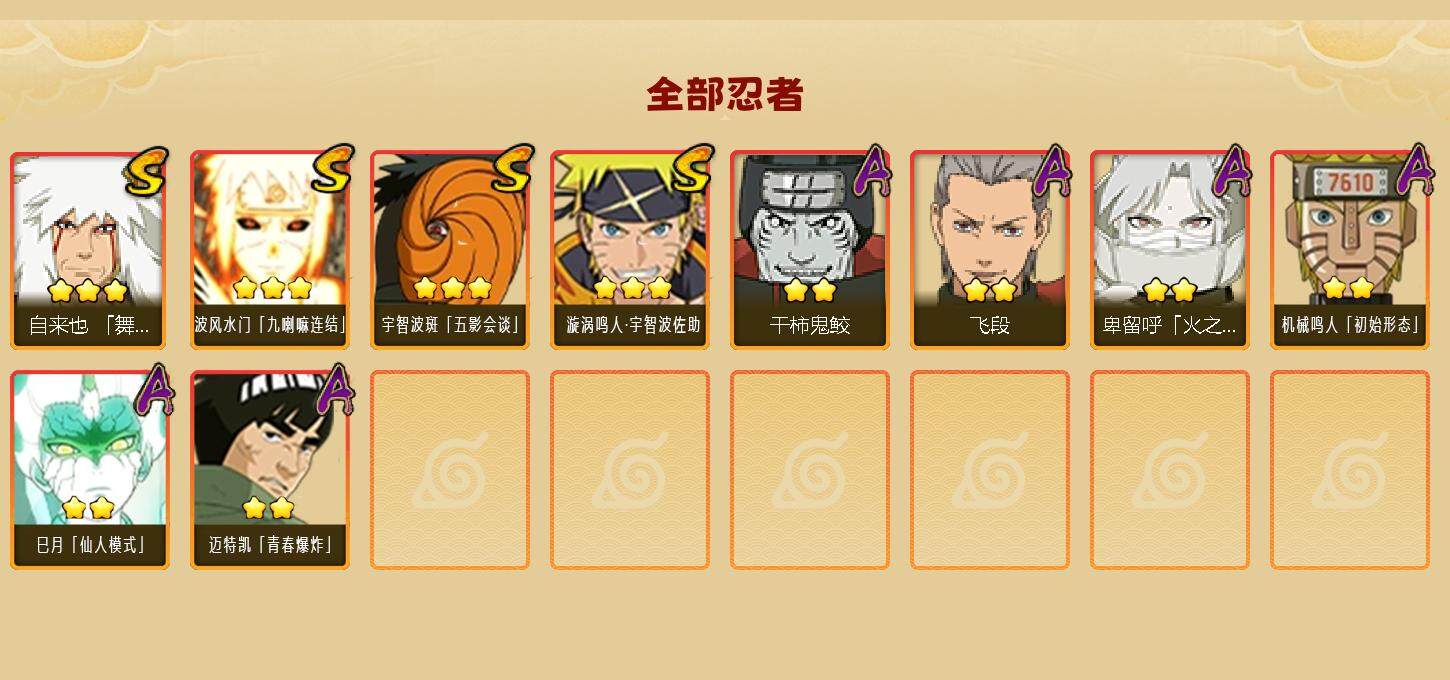Open 机械鸣人「初始形态」robot card
Viewport: 1450px width, 680px height.
(x=1350, y=250)
